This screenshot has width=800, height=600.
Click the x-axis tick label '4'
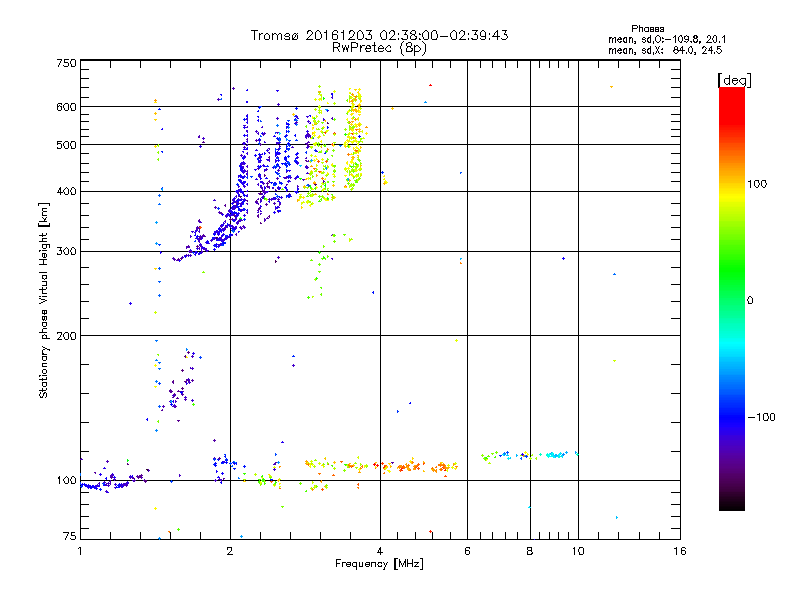(x=380, y=551)
